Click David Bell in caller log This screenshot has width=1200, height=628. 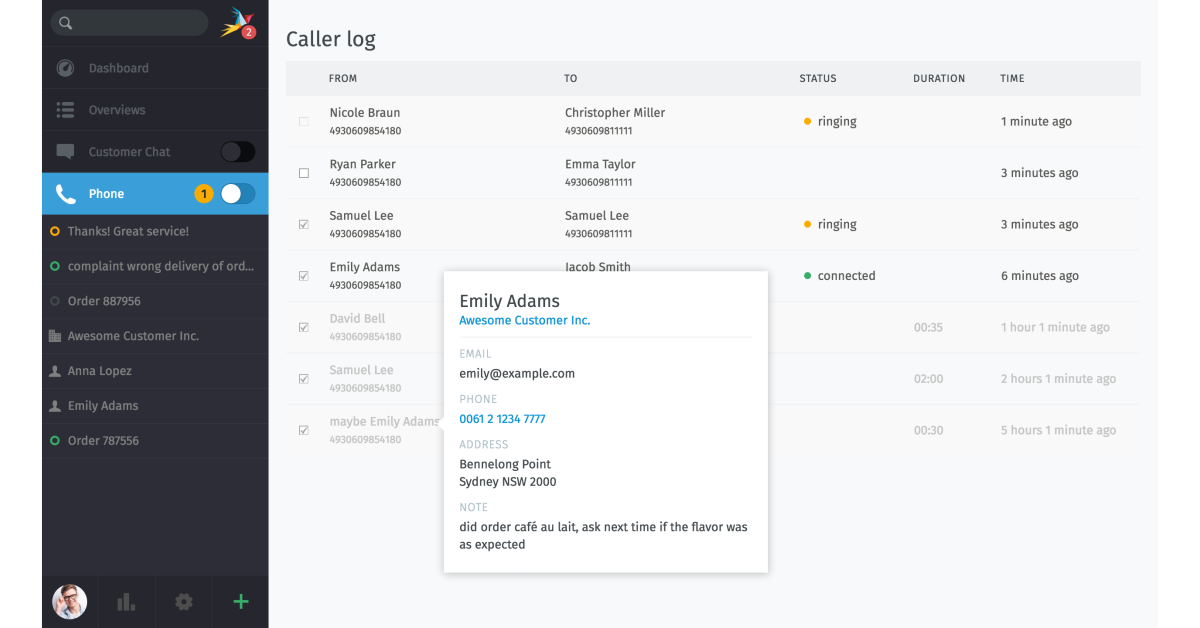tap(357, 319)
